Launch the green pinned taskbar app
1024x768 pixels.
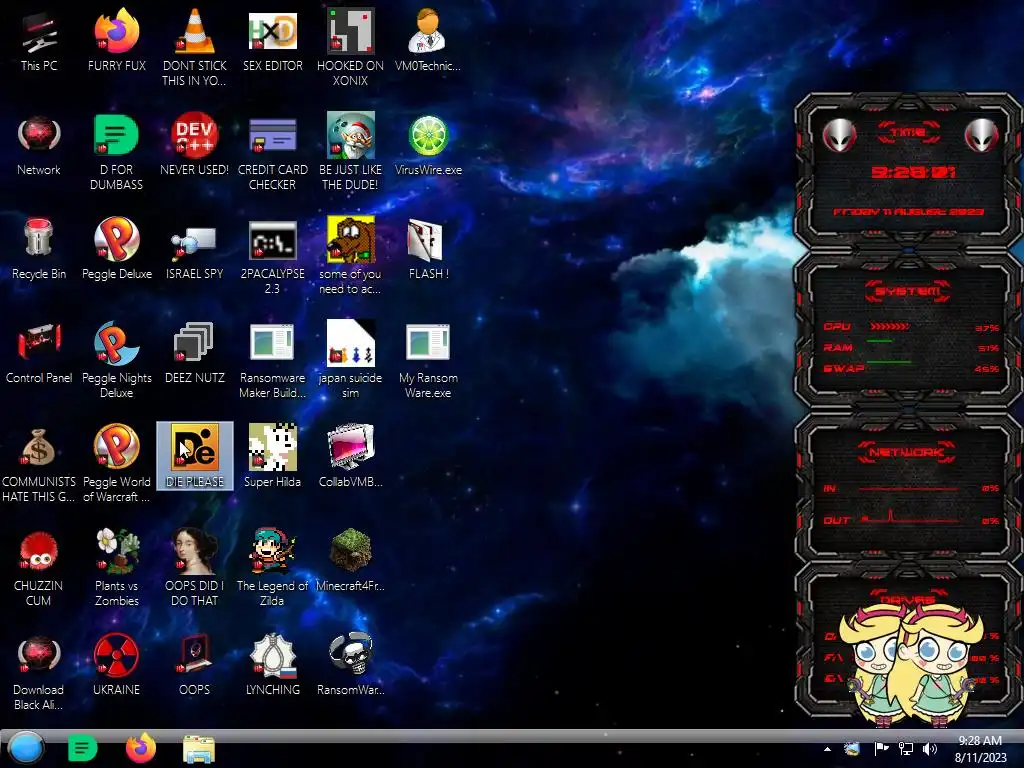click(82, 748)
